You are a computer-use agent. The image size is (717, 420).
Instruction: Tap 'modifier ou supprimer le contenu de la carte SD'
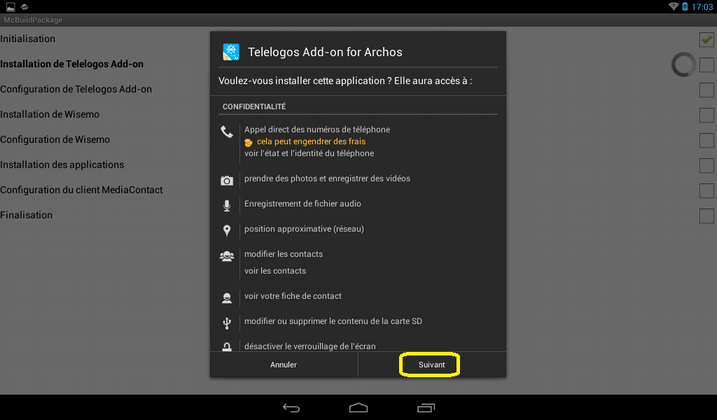coord(333,321)
